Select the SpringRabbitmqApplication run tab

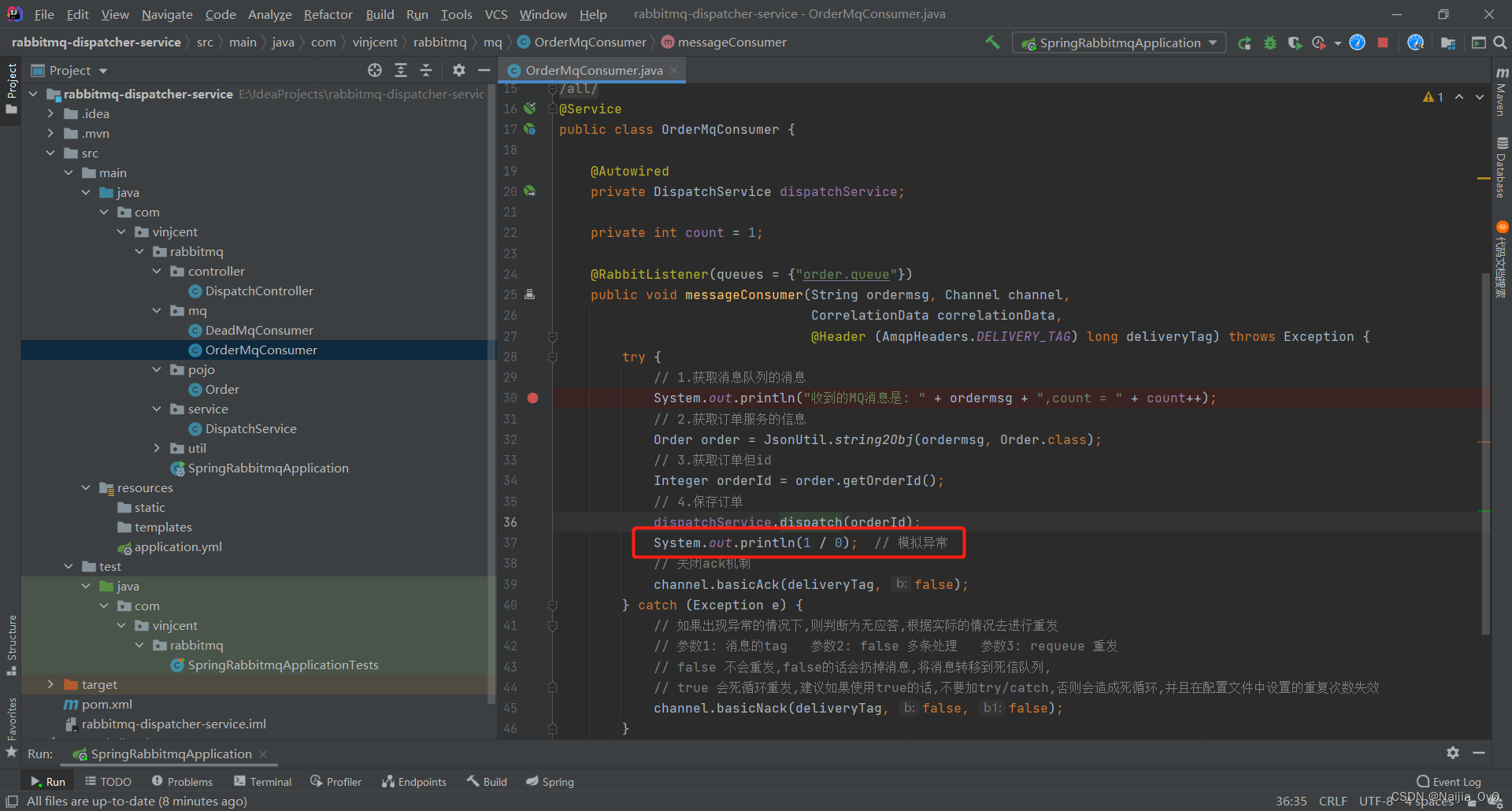[x=171, y=754]
